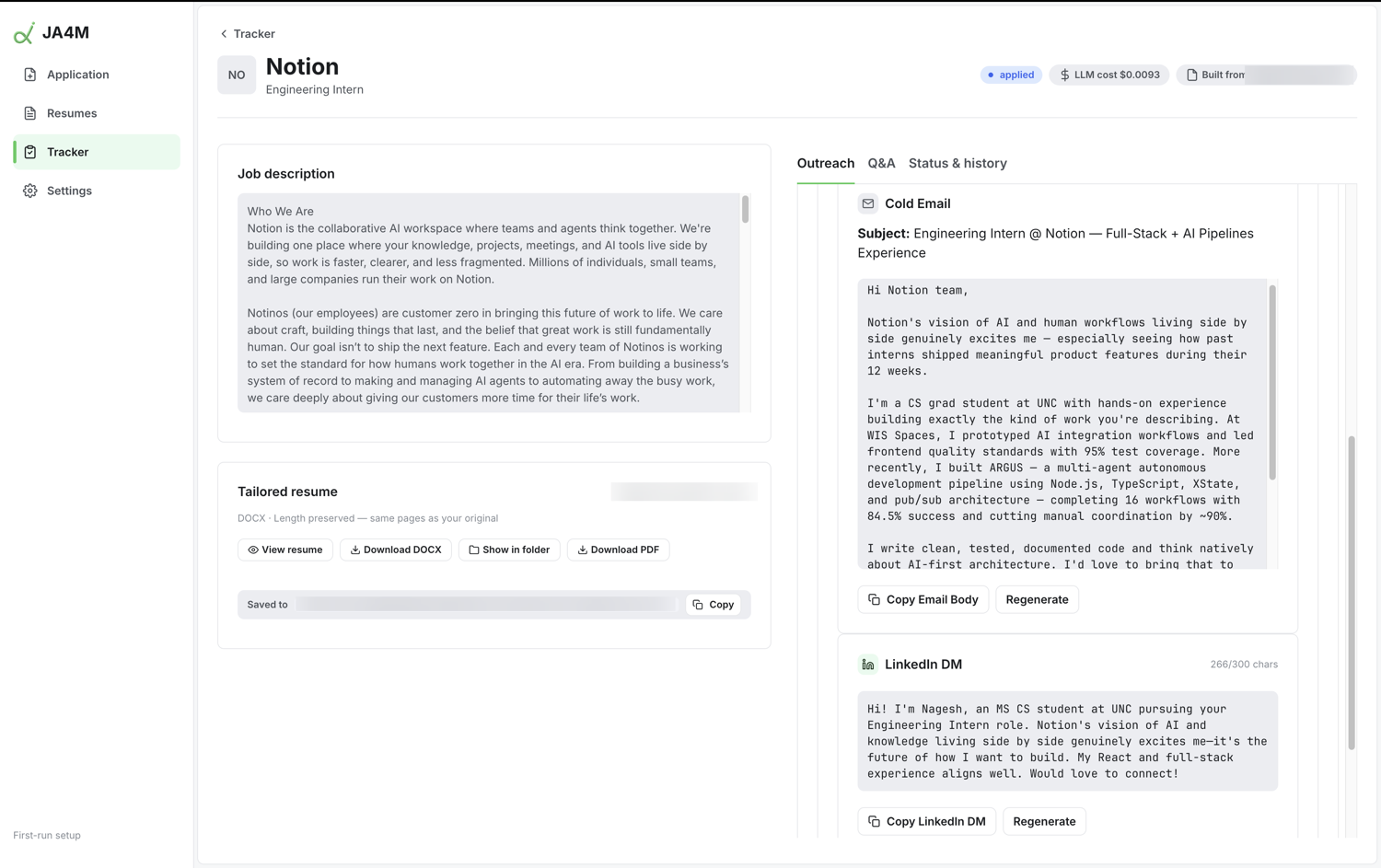The width and height of the screenshot is (1381, 868).
Task: Switch to the Q&A tab
Action: coord(881,163)
